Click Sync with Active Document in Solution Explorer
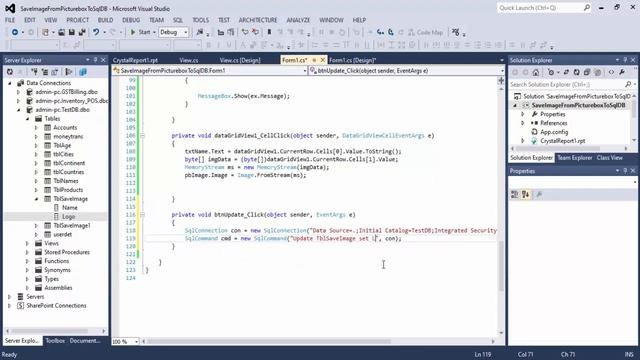640x360 pixels. [566, 72]
